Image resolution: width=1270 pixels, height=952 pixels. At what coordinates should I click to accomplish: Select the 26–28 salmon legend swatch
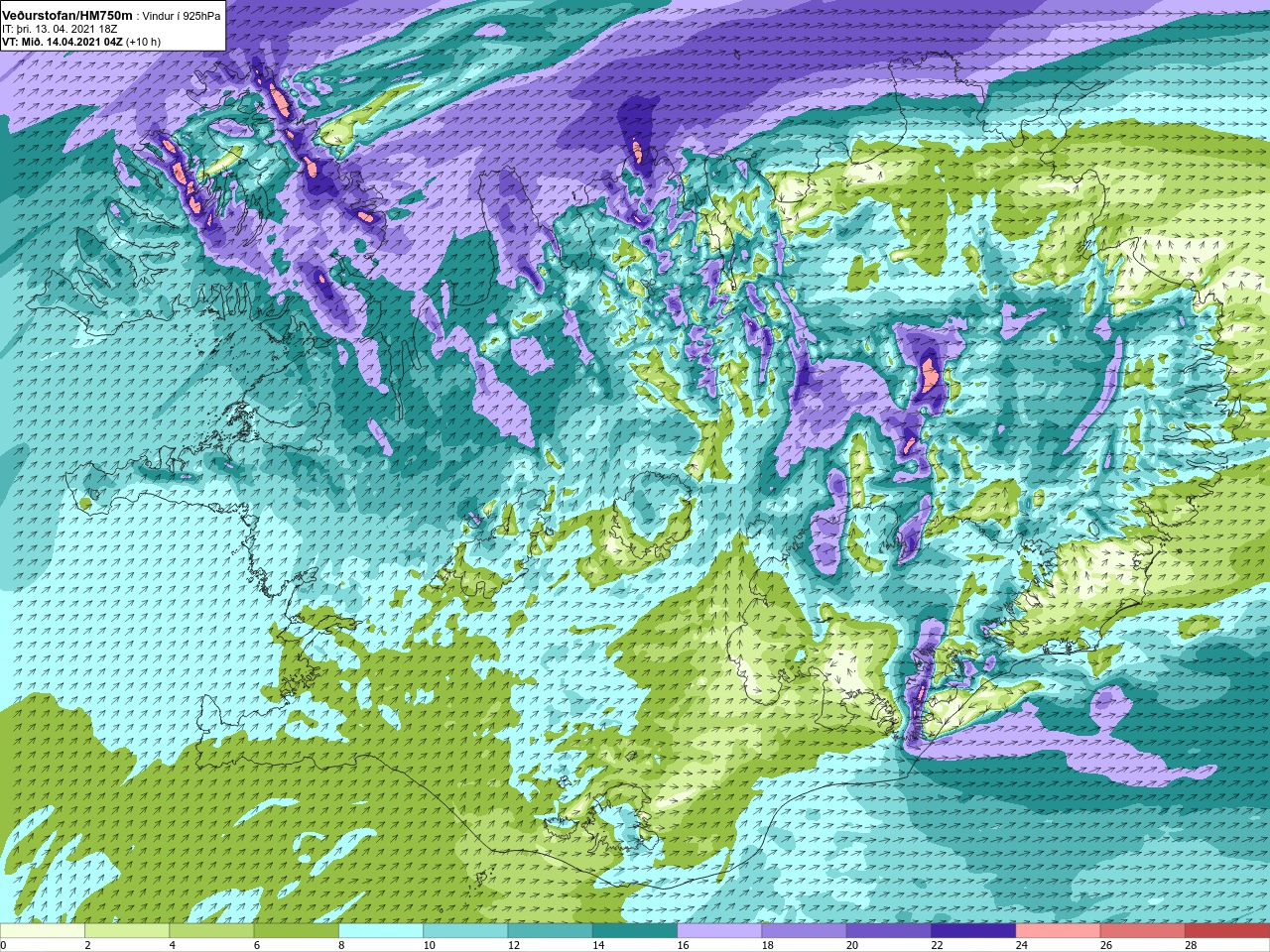(1142, 931)
